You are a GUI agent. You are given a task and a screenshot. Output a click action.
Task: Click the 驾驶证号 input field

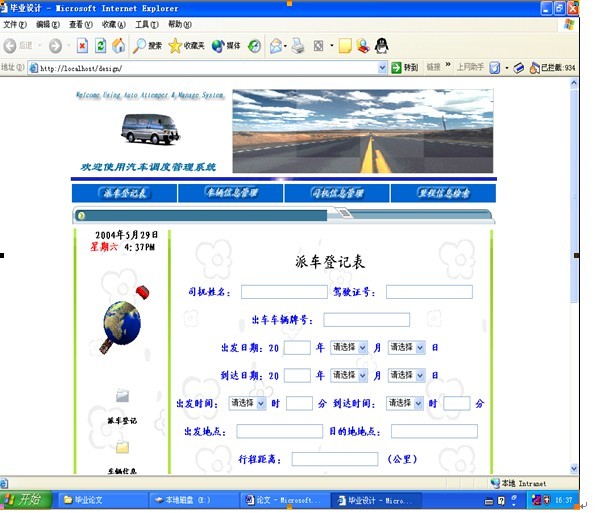click(429, 293)
